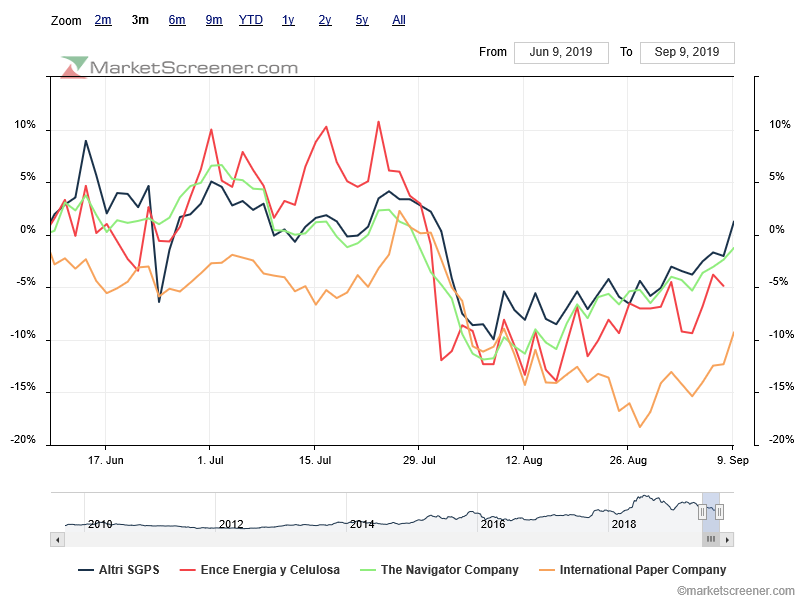
Task: Click the '9. Sep' x-axis label
Action: (733, 460)
